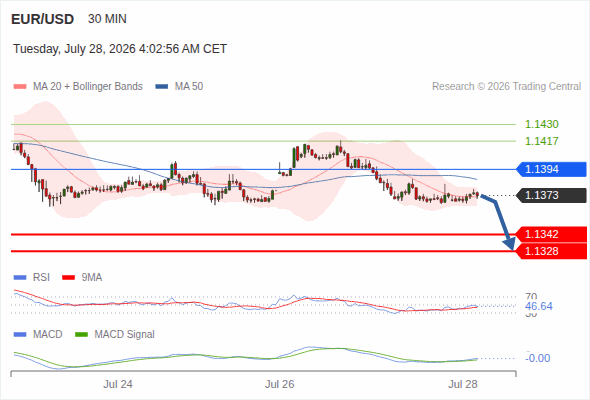
Task: Click the MA 20 + Bollinger Bands legend swatch
Action: [20, 87]
